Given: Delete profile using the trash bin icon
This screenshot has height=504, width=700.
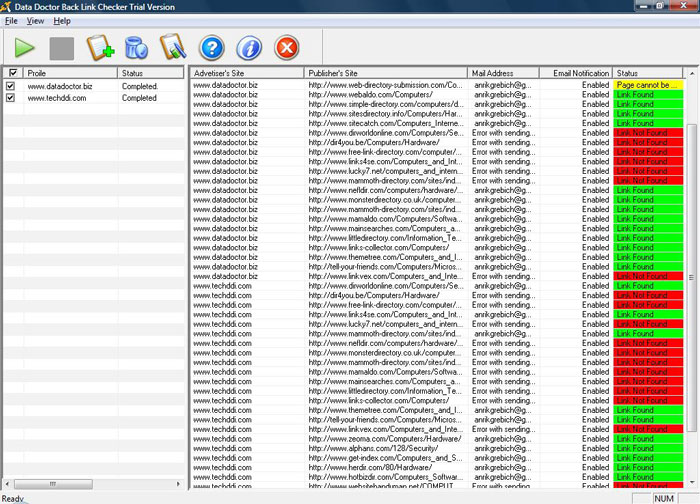Looking at the screenshot, I should [x=136, y=48].
